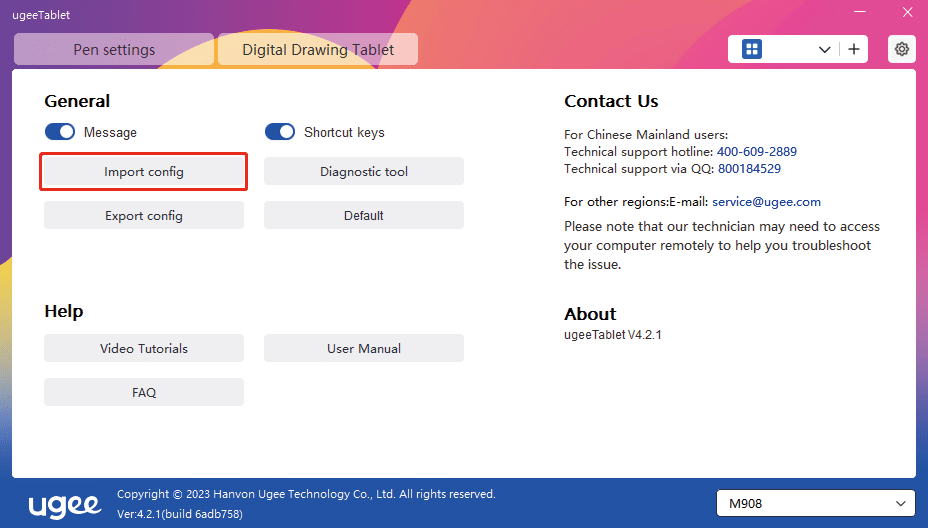This screenshot has width=928, height=528.
Task: Open Video Tutorials
Action: click(144, 348)
